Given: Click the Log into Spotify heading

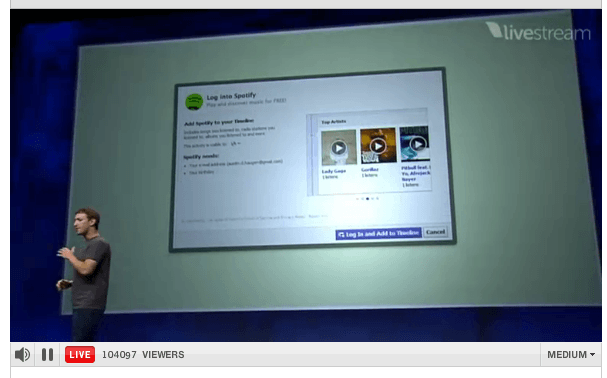Looking at the screenshot, I should (231, 96).
